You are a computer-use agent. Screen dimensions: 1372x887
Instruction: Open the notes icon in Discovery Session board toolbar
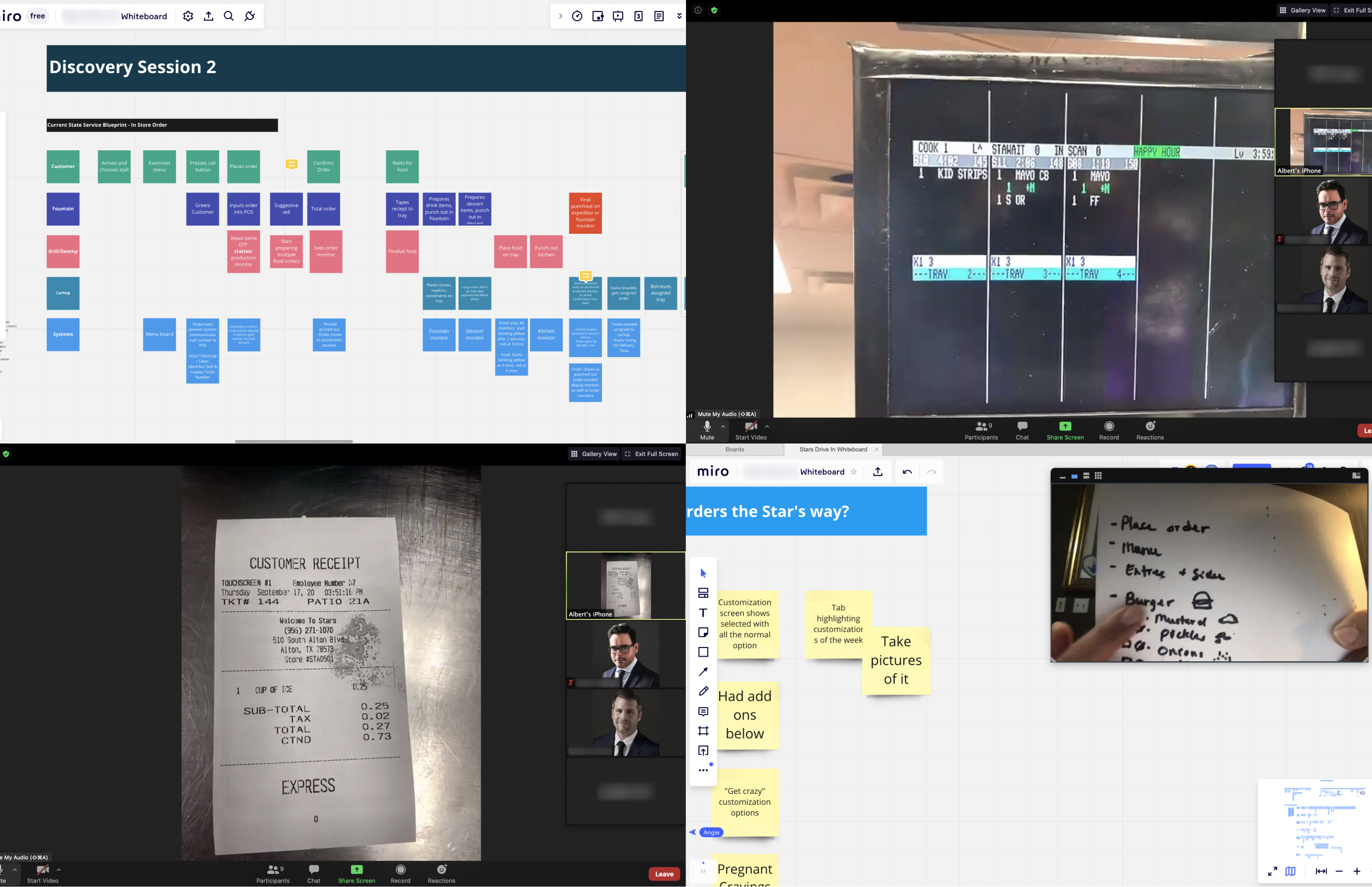659,16
